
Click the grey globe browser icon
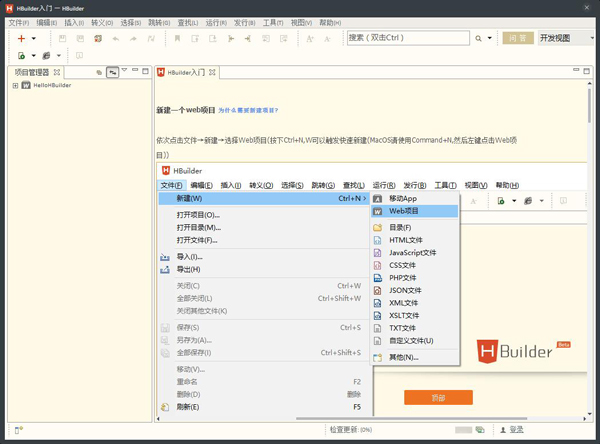coord(46,56)
